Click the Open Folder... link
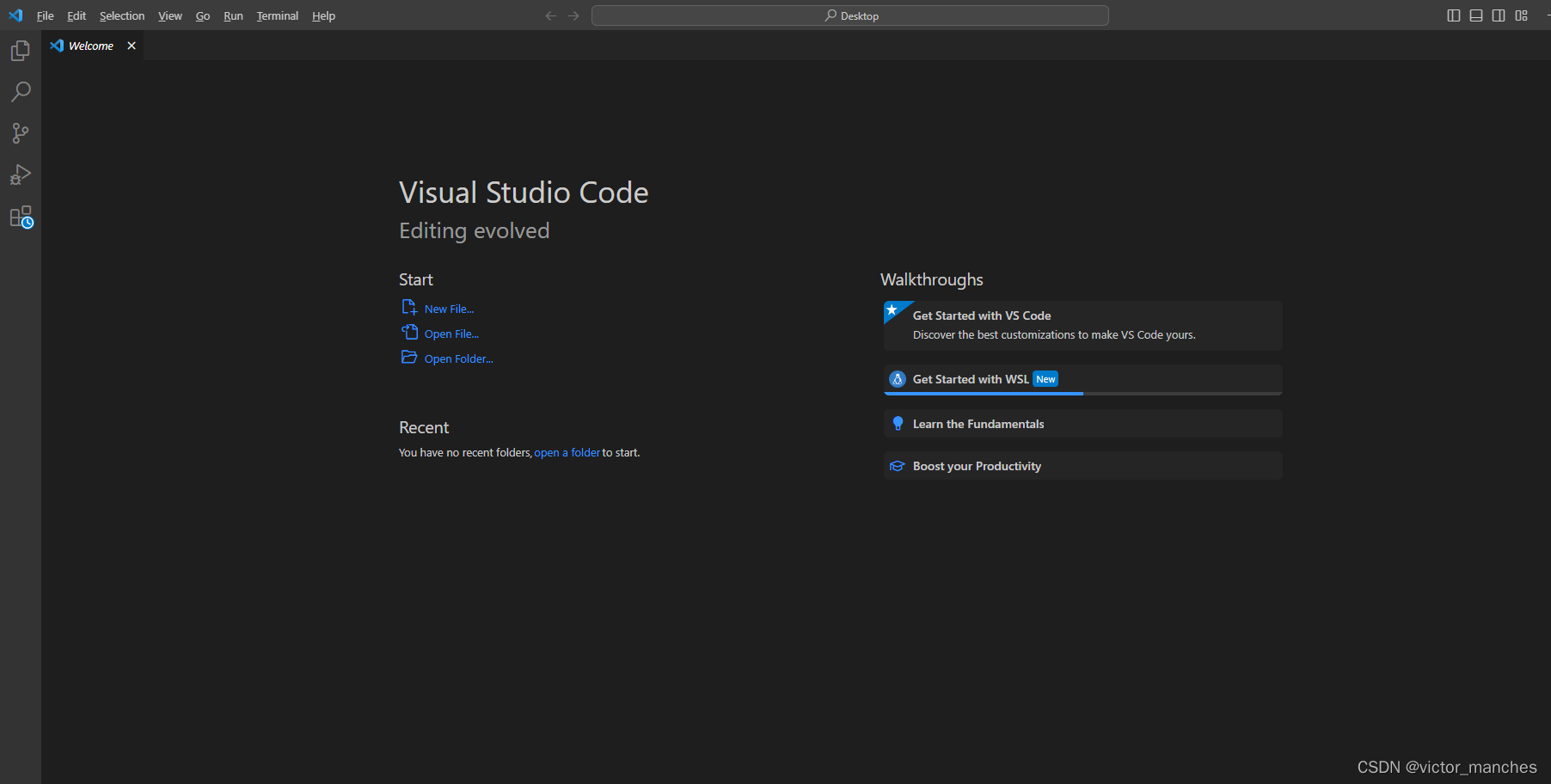 458,358
